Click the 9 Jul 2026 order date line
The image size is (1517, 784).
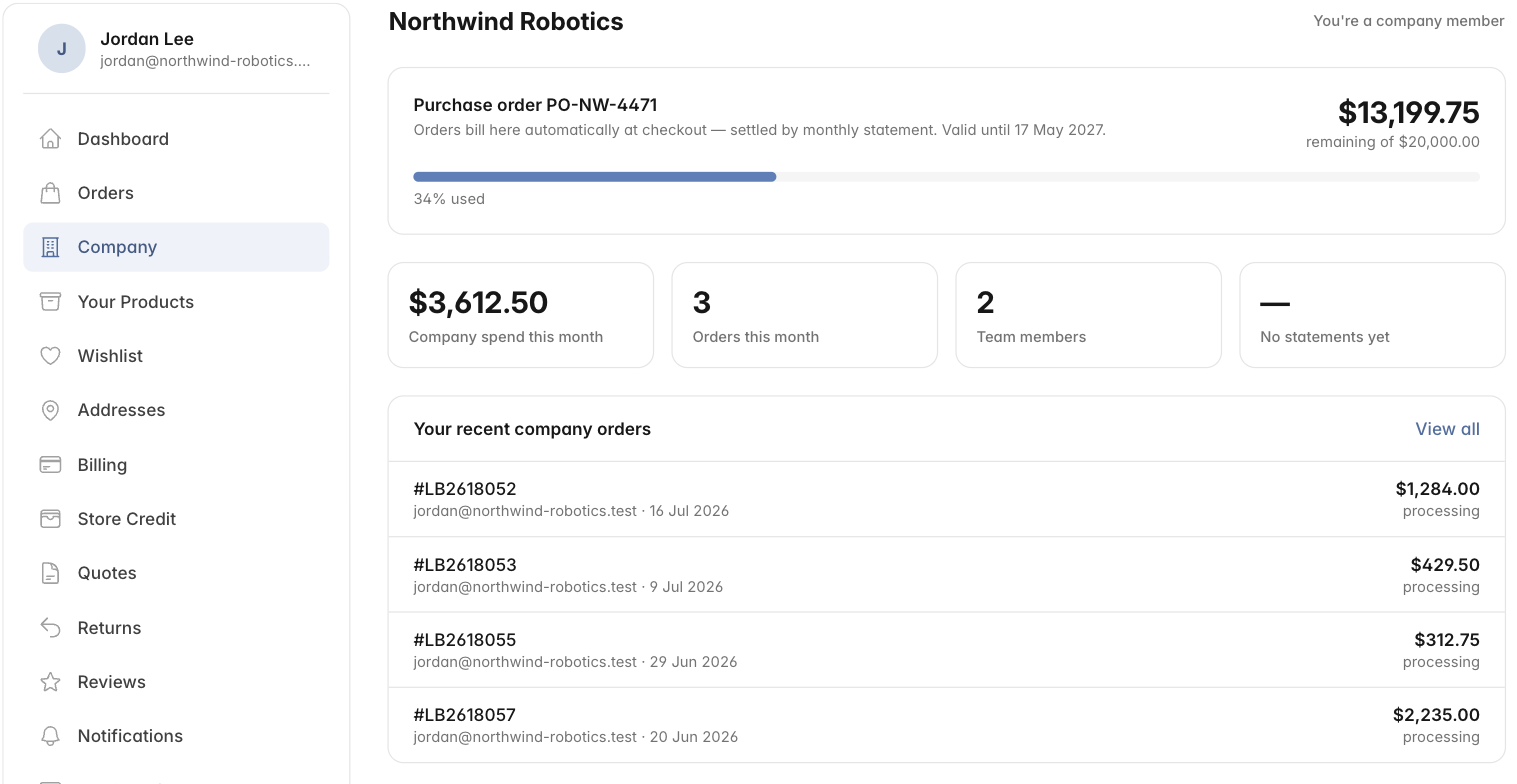(x=568, y=587)
